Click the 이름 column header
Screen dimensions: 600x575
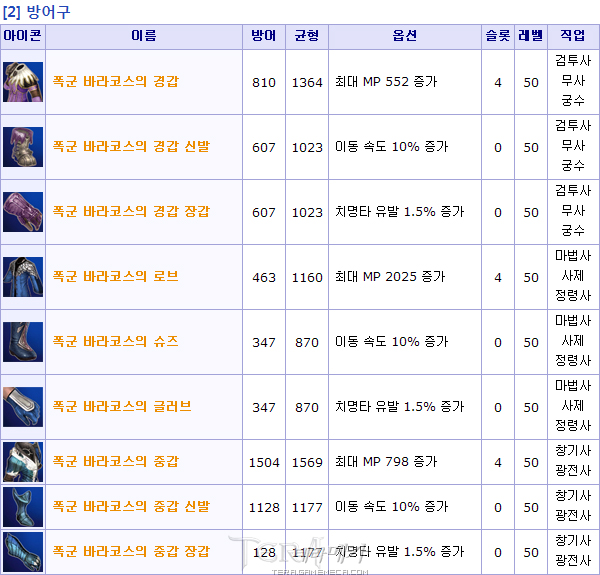pyautogui.click(x=144, y=36)
